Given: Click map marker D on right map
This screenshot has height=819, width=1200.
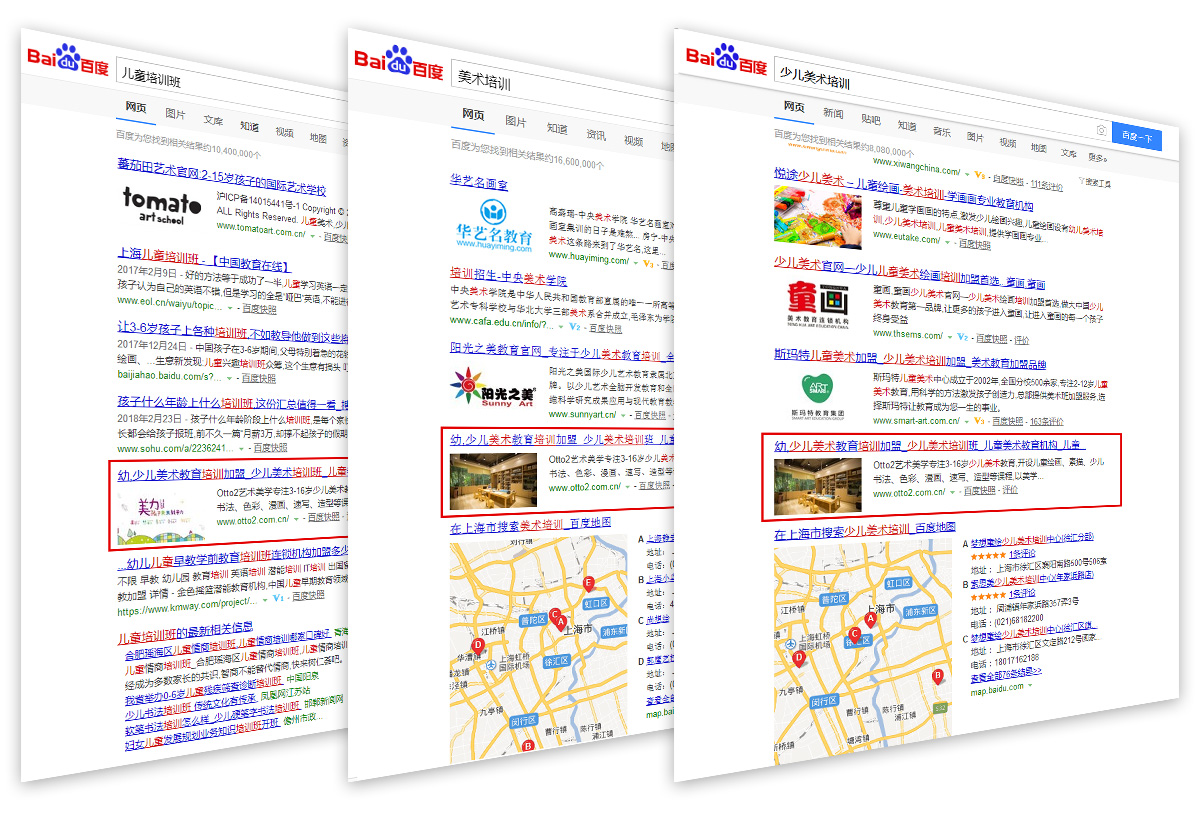Looking at the screenshot, I should click(x=798, y=657).
